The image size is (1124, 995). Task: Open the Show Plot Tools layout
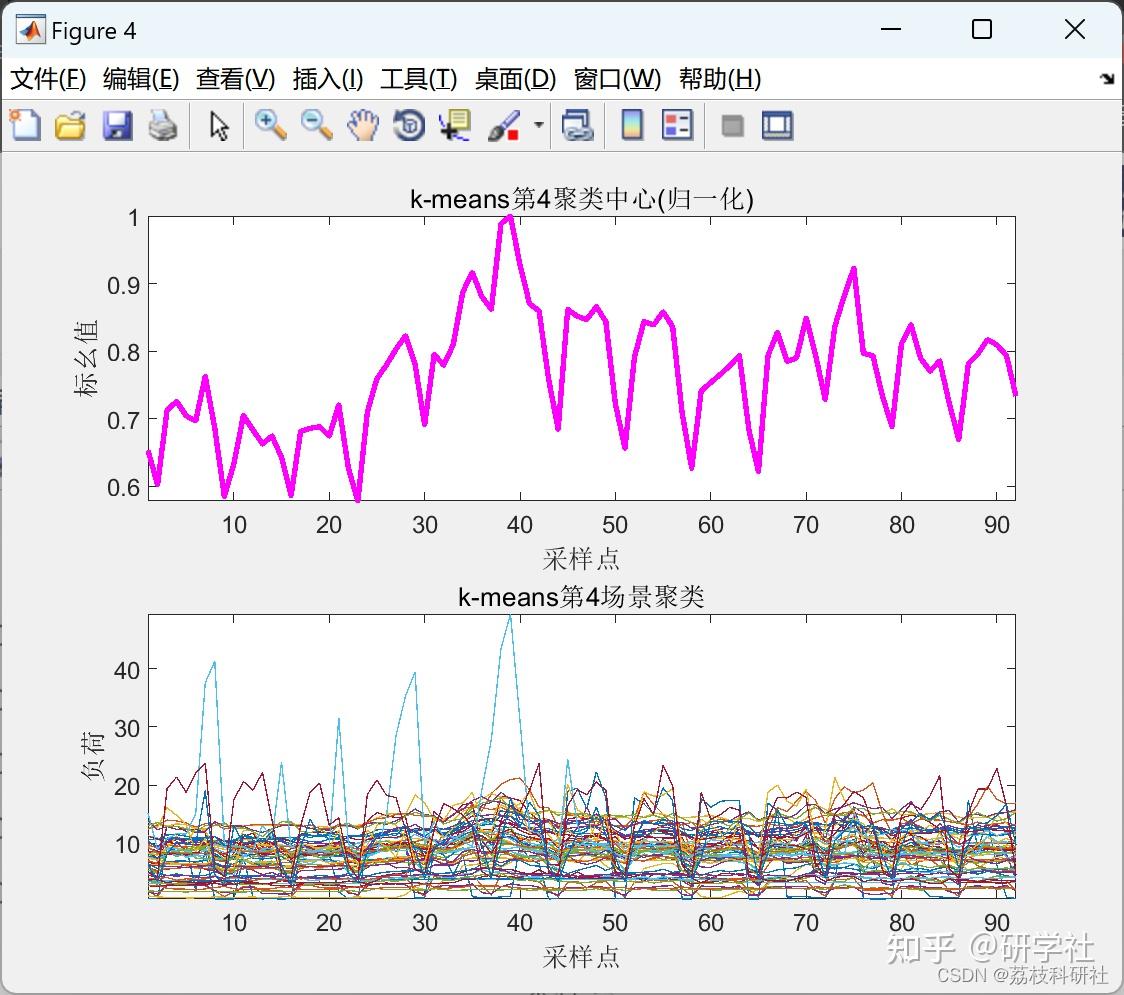coord(778,125)
